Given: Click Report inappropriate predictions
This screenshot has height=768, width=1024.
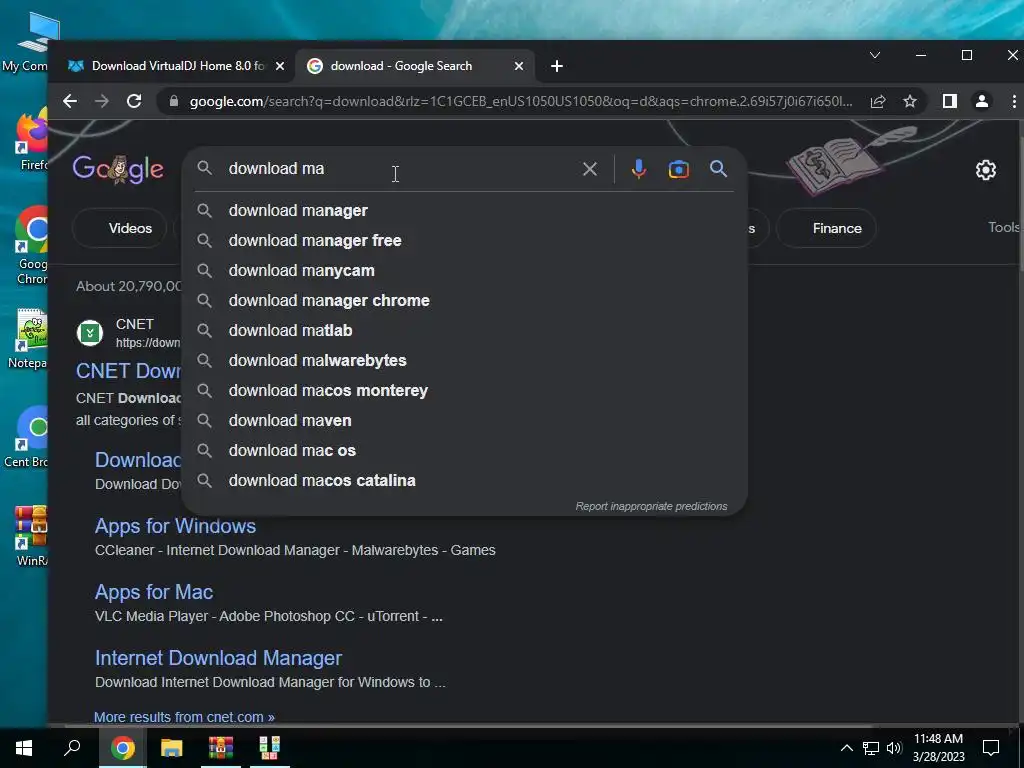Looking at the screenshot, I should click(651, 506).
